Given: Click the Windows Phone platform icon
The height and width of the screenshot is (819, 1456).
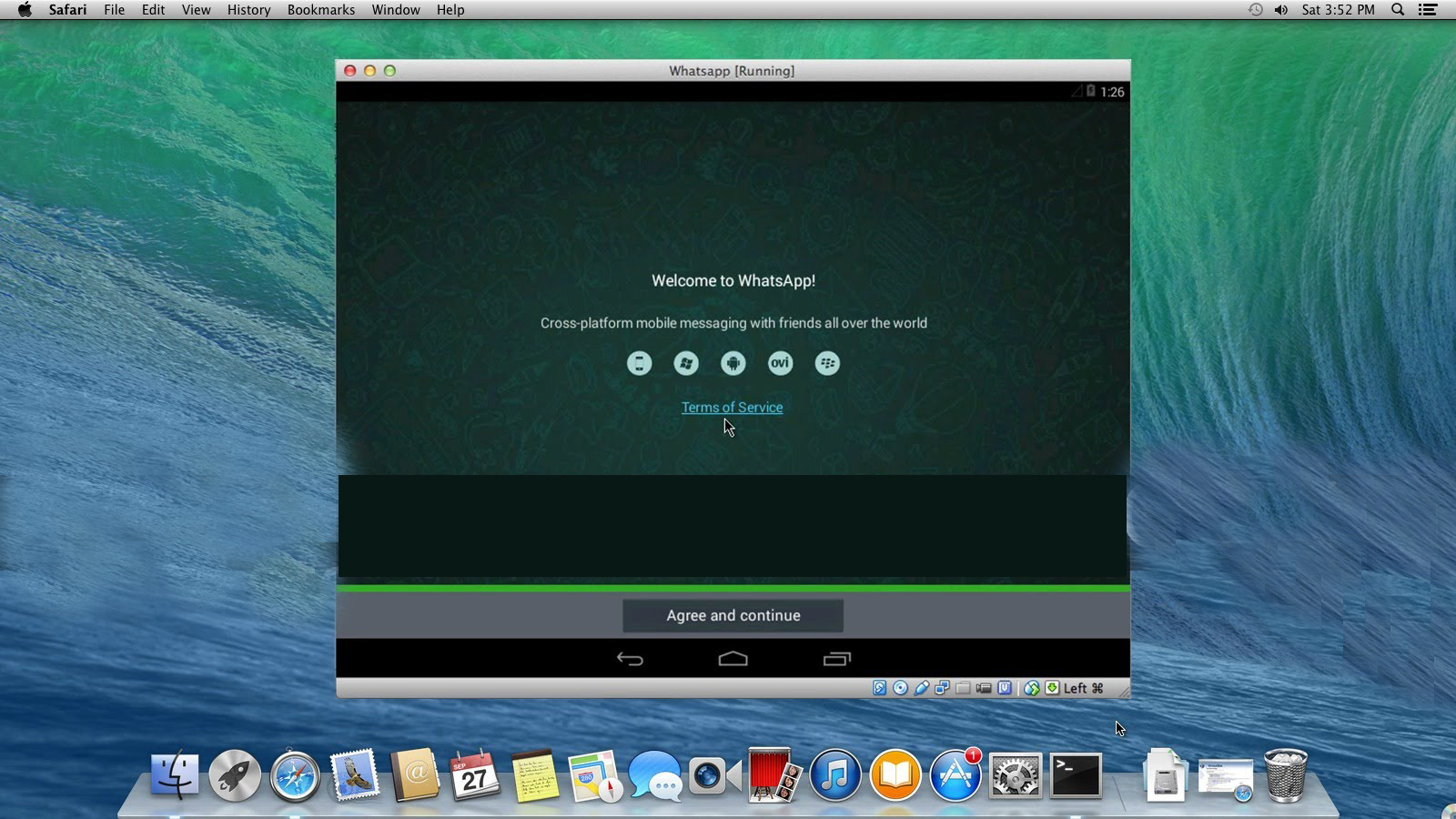Looking at the screenshot, I should point(686,363).
